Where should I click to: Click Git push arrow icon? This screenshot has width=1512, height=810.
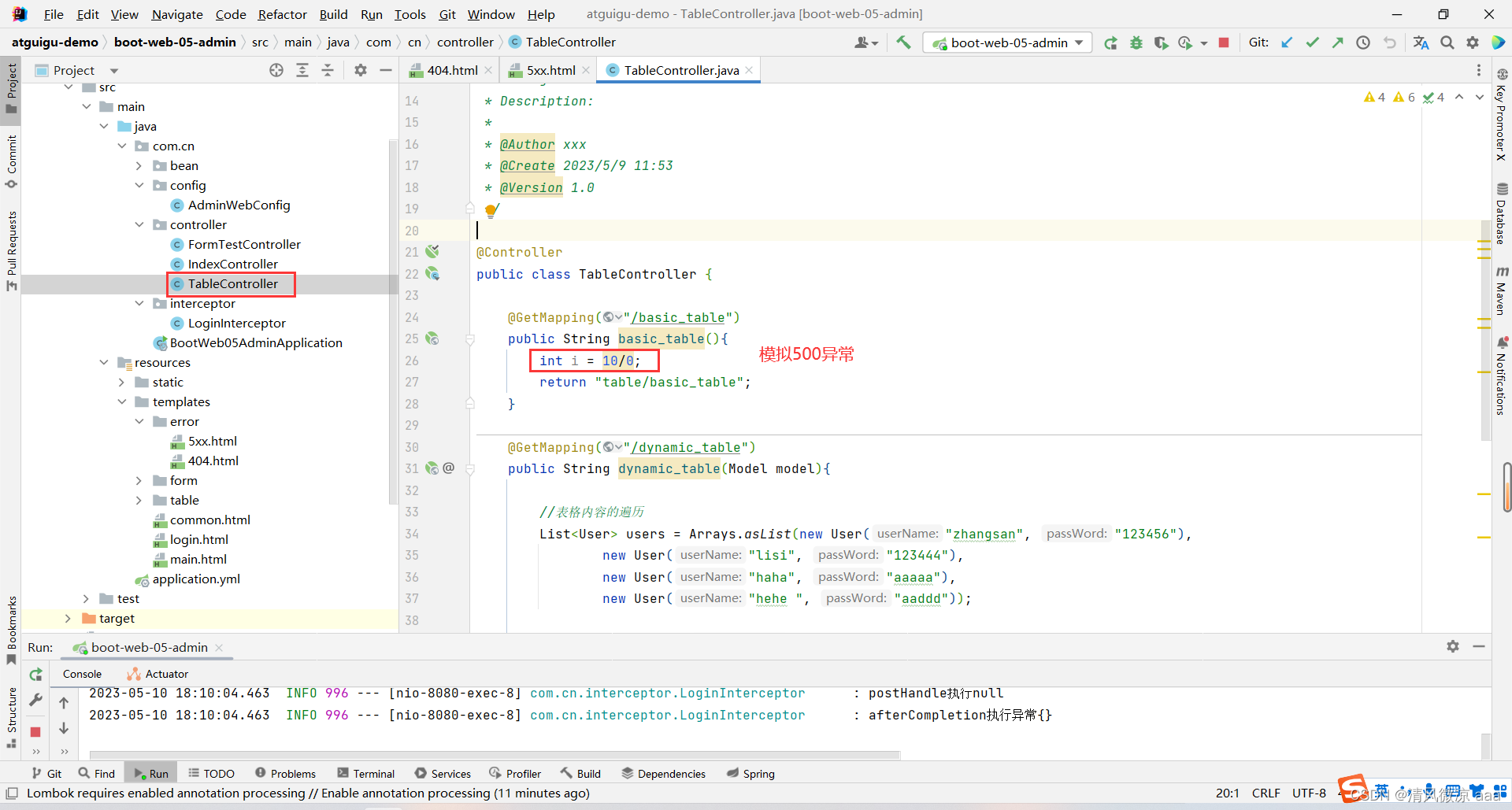[1337, 43]
